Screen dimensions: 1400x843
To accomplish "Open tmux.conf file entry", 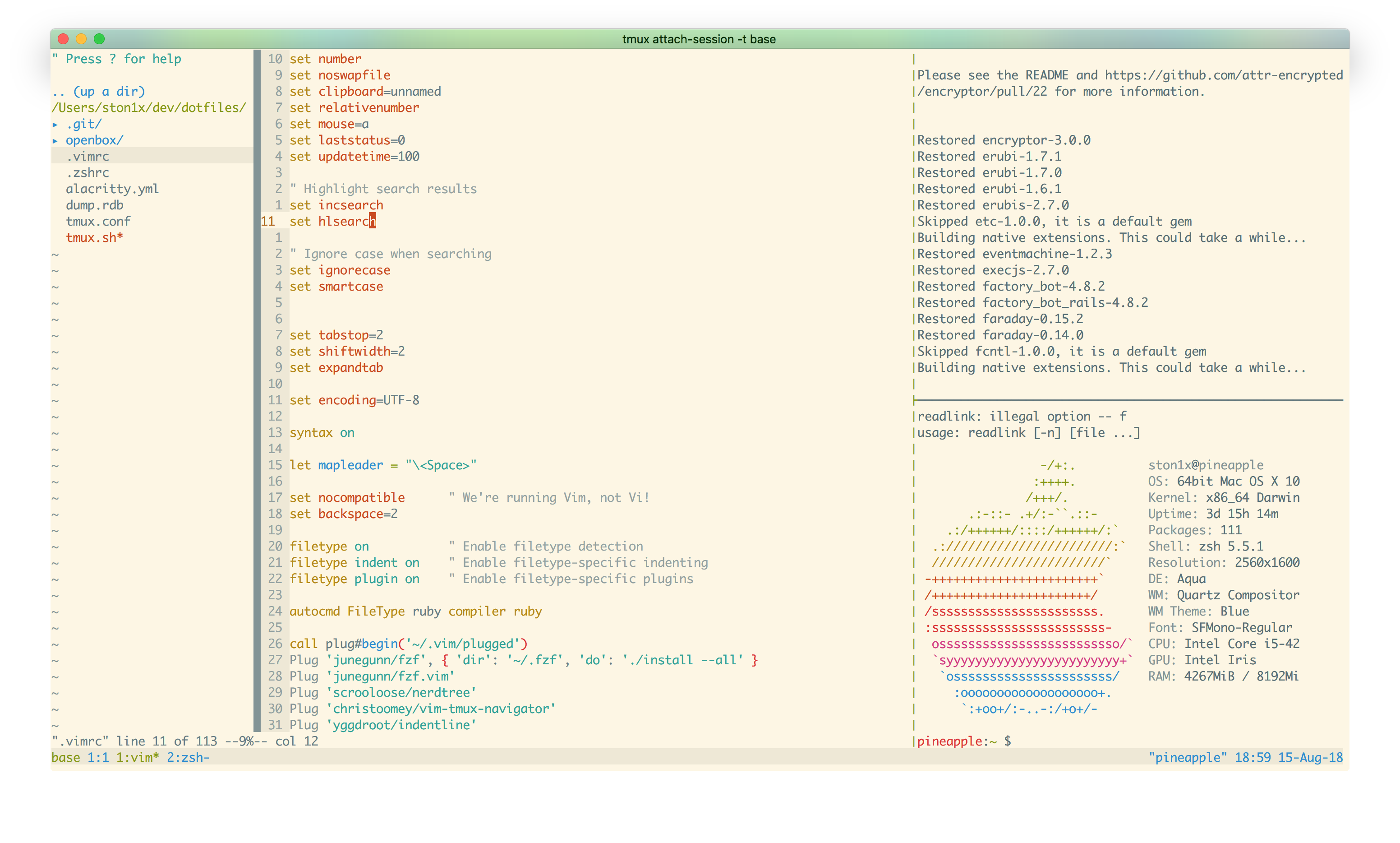I will click(97, 222).
